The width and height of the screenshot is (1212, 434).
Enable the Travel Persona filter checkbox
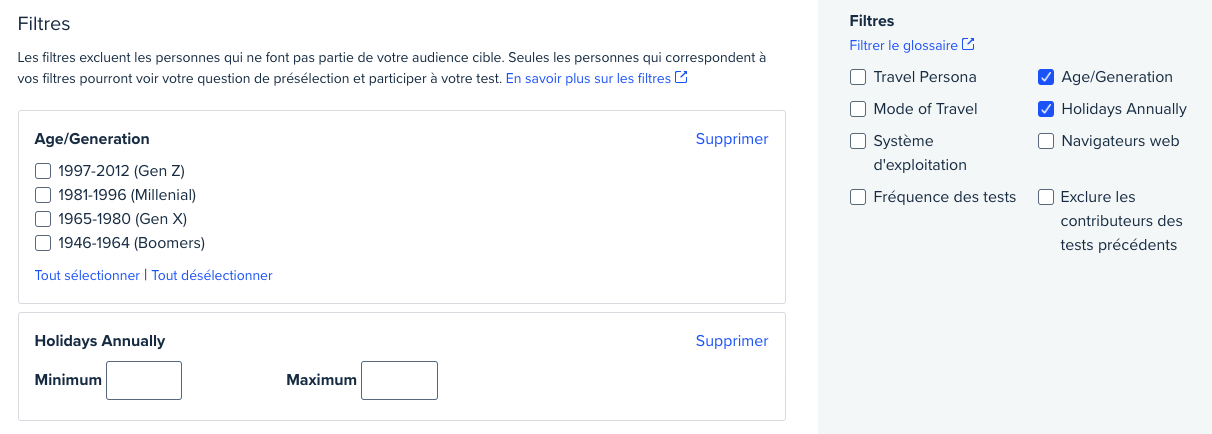pos(858,77)
